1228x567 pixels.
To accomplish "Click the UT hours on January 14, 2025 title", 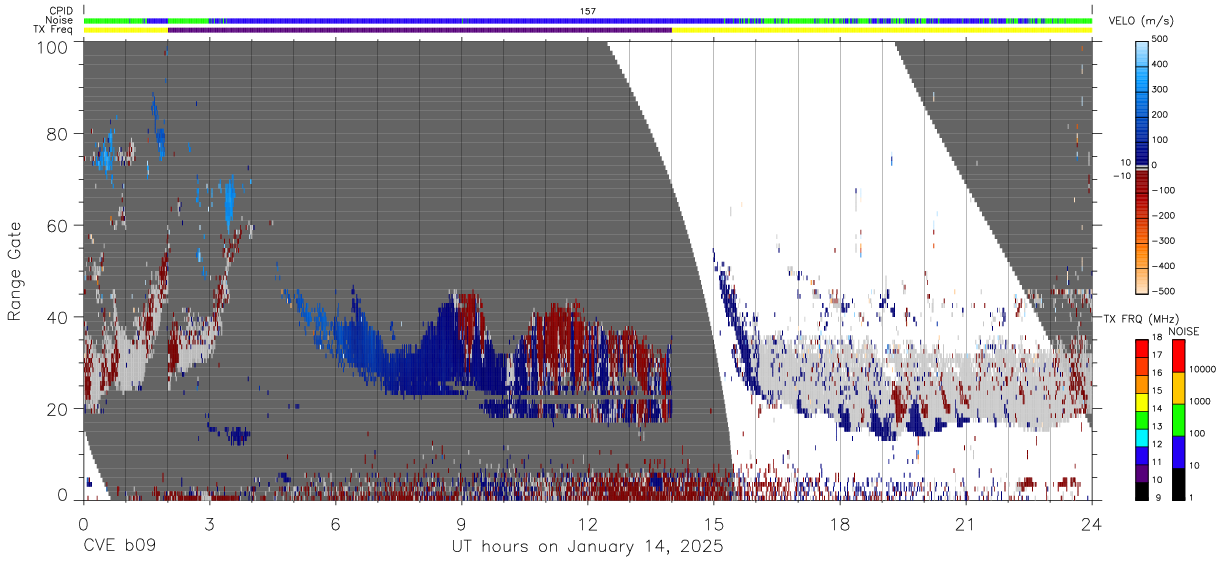I will click(x=587, y=547).
